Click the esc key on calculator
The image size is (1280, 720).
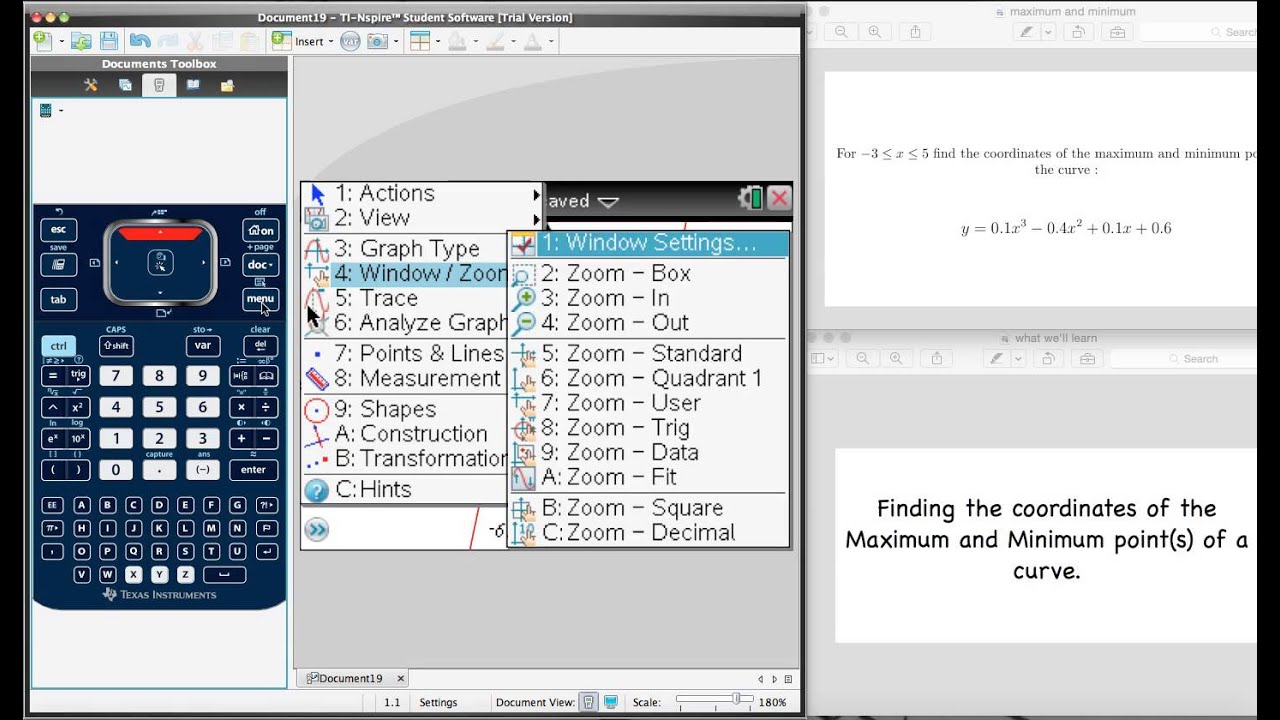pyautogui.click(x=58, y=230)
